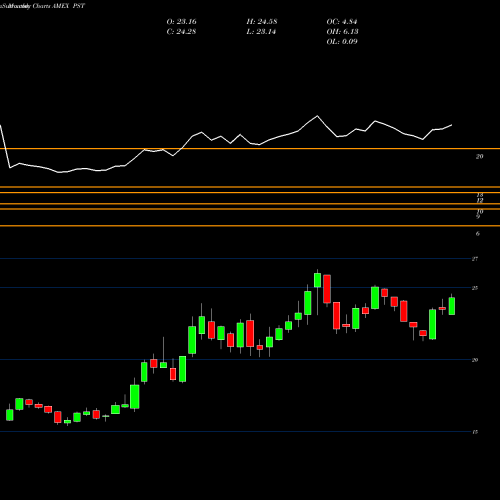Select the leftmost green candlestick
The height and width of the screenshot is (500, 500).
[10, 415]
